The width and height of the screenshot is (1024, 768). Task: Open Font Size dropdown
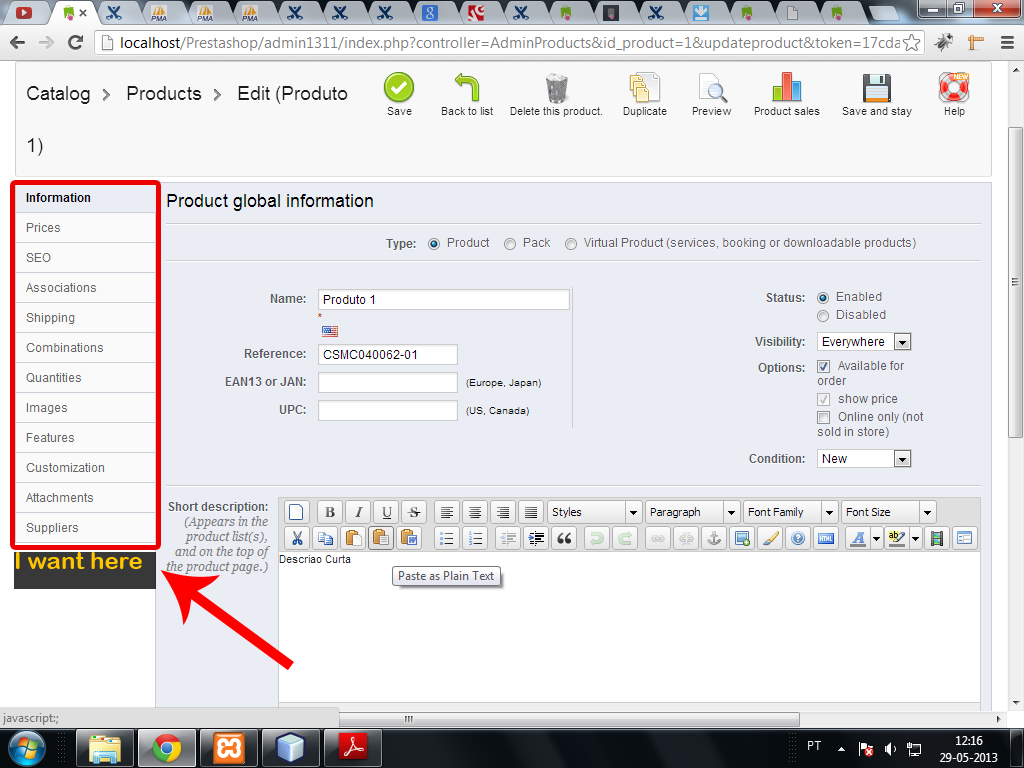click(888, 512)
